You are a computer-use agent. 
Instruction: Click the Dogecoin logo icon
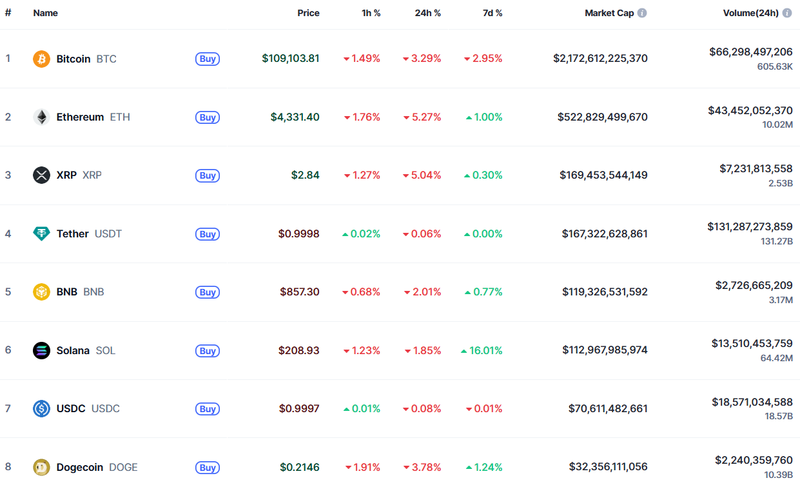[41, 467]
